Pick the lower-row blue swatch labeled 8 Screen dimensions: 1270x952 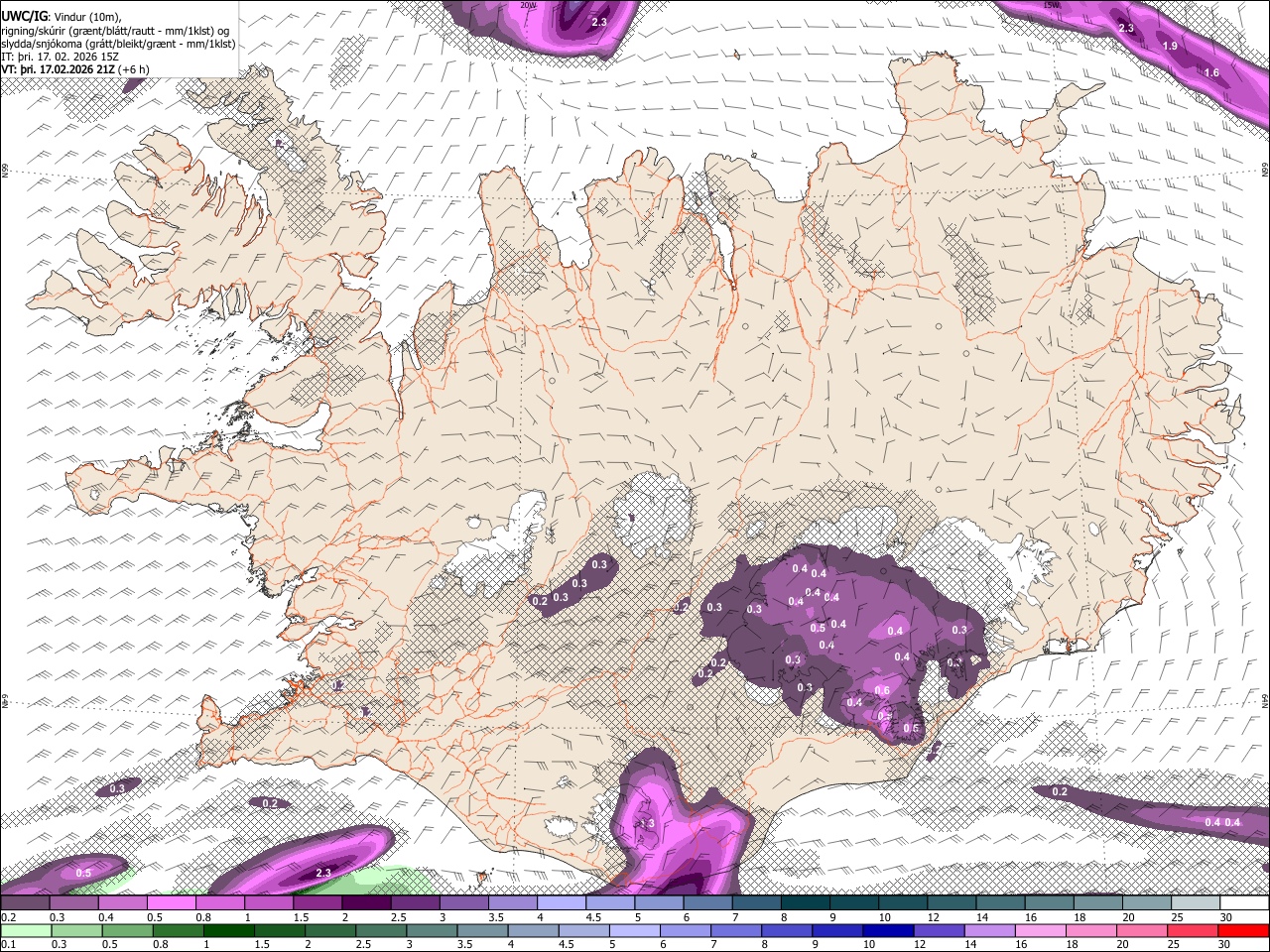pyautogui.click(x=787, y=931)
